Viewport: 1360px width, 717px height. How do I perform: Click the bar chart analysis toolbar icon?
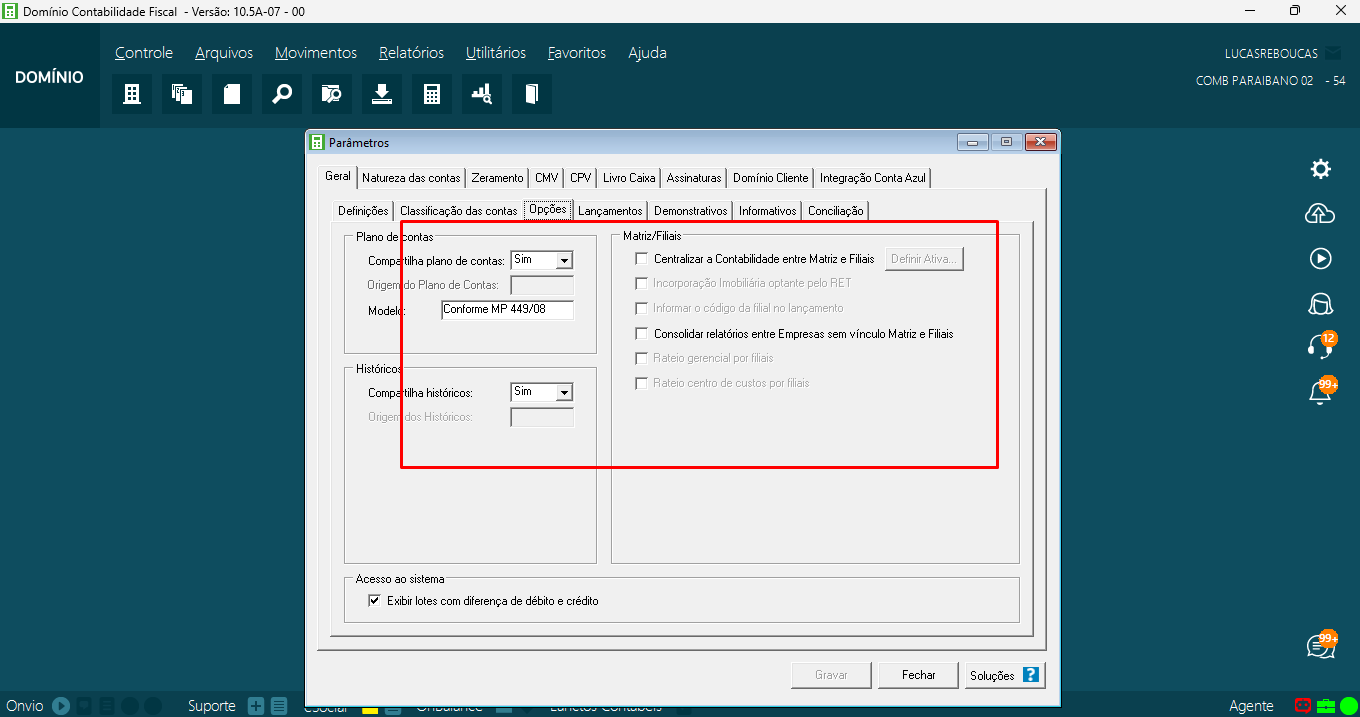(x=482, y=94)
